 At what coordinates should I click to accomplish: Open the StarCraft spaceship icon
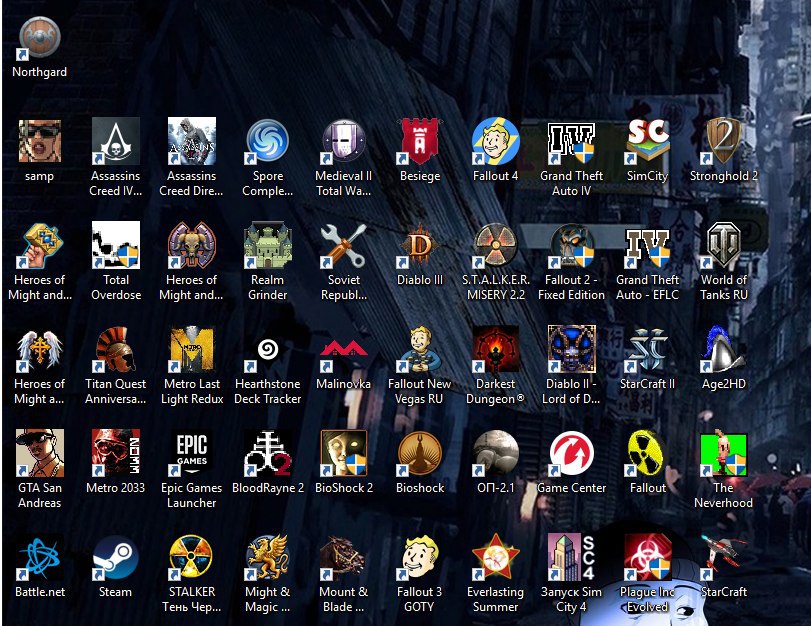tap(724, 557)
